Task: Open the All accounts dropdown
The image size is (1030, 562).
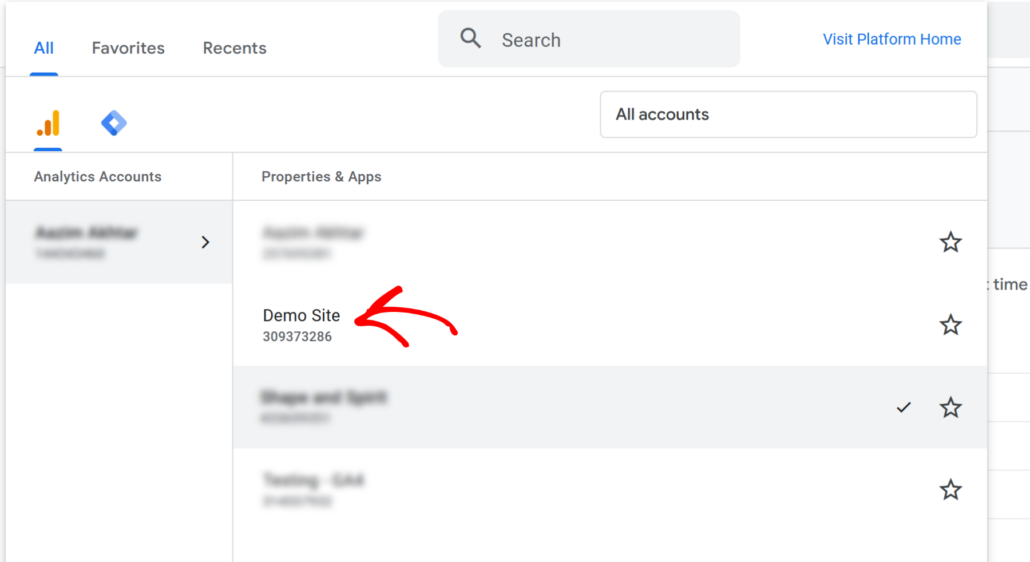Action: click(x=788, y=114)
